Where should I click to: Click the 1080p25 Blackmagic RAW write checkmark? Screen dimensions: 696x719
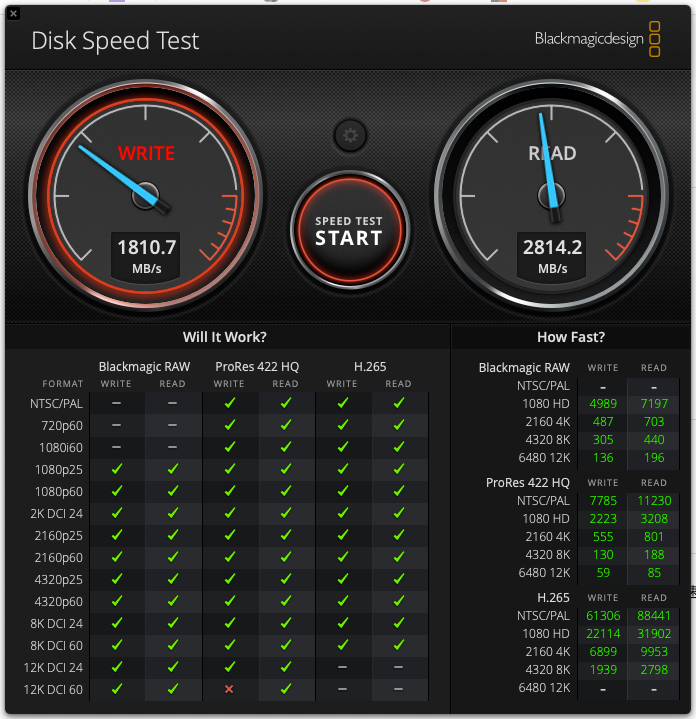point(117,469)
